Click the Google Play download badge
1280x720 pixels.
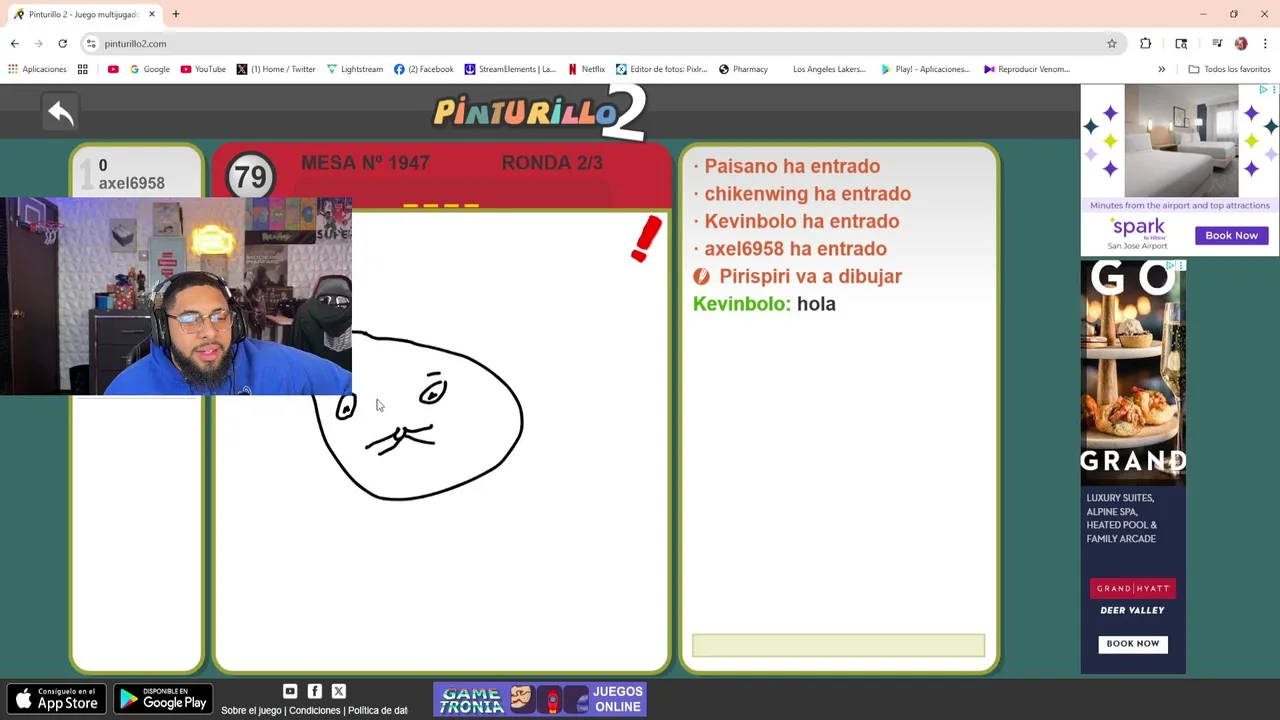click(x=163, y=698)
